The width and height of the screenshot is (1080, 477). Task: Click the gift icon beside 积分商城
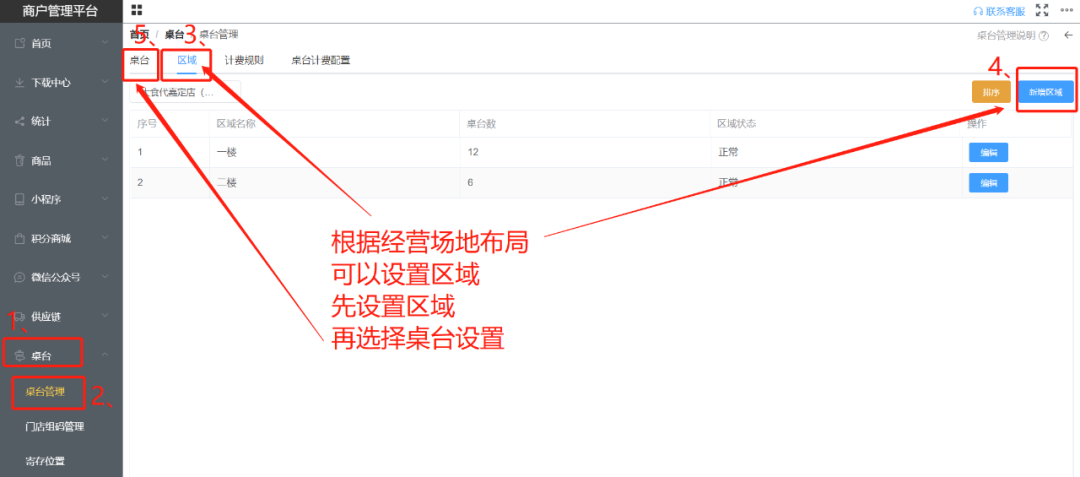20,239
